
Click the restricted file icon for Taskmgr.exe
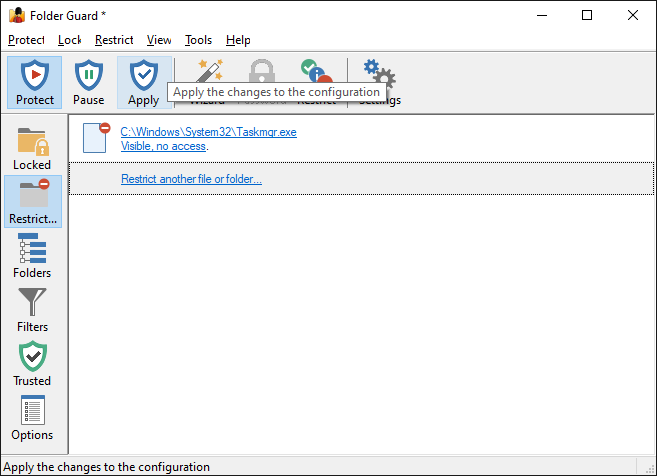[96, 137]
